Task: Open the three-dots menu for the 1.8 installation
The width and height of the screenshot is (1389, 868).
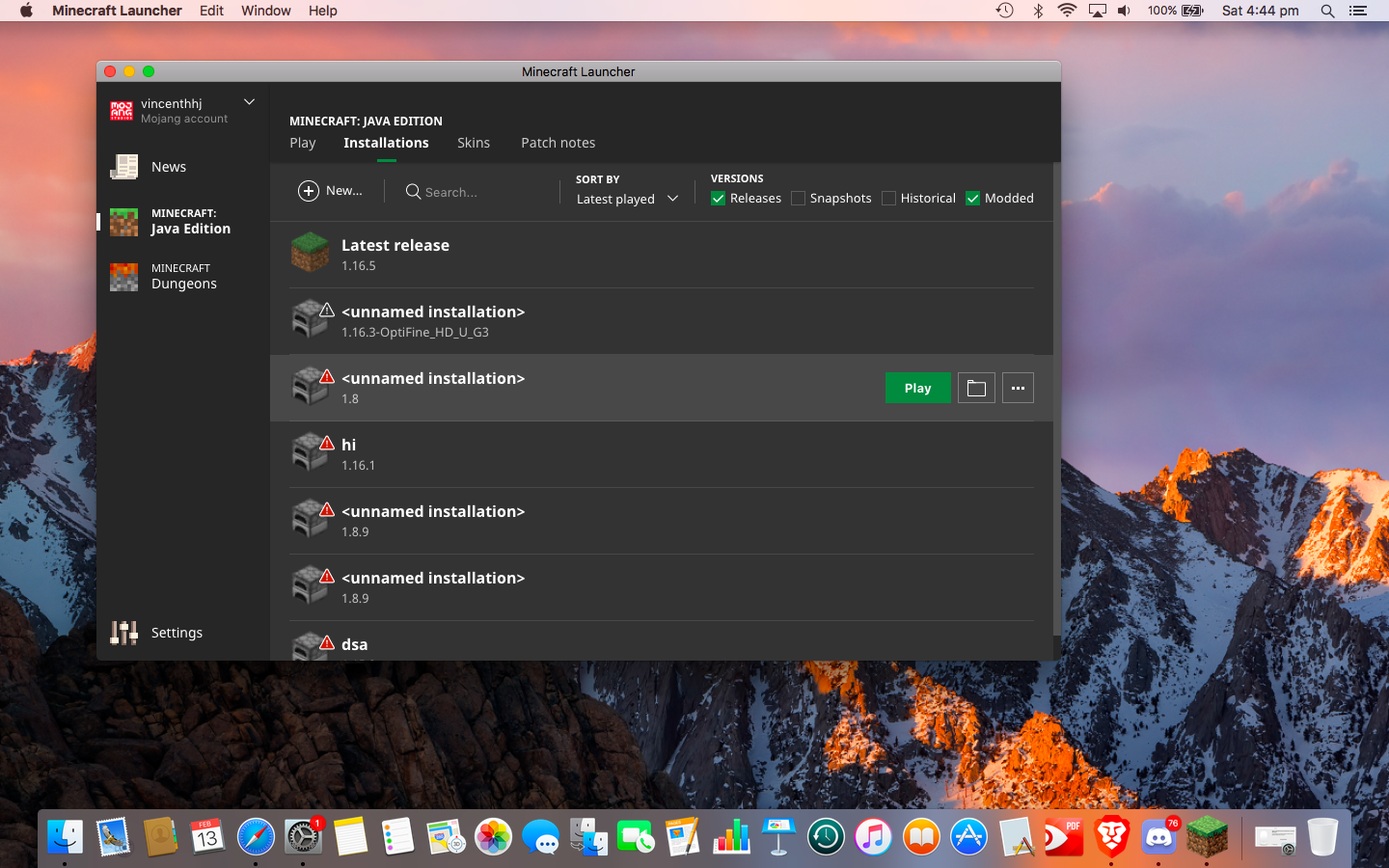Action: tap(1018, 388)
